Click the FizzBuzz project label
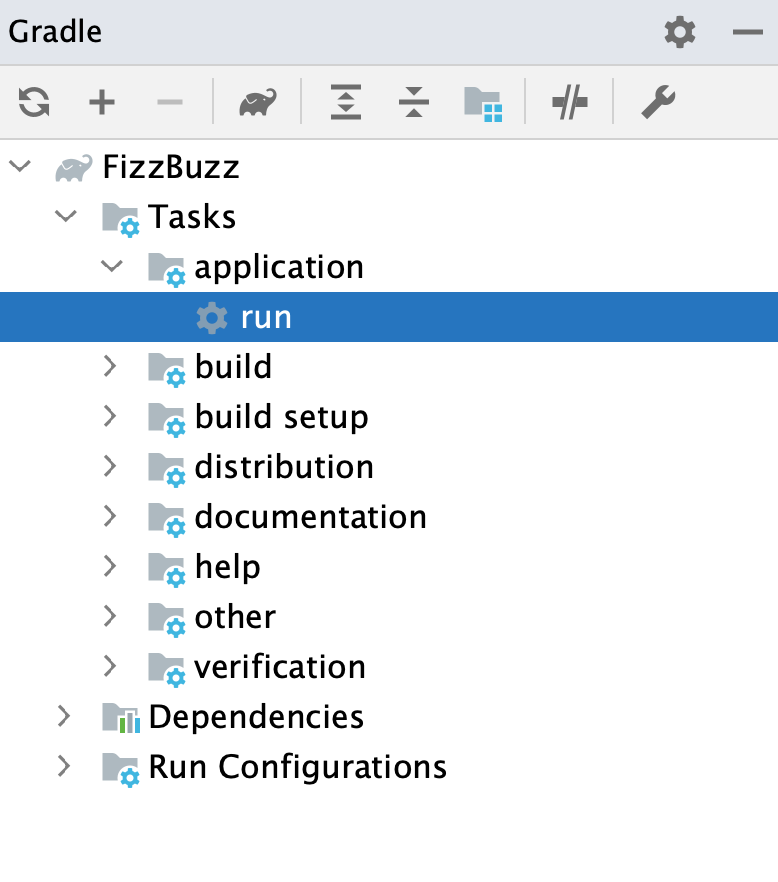Viewport: 778px width, 882px height. click(x=171, y=167)
